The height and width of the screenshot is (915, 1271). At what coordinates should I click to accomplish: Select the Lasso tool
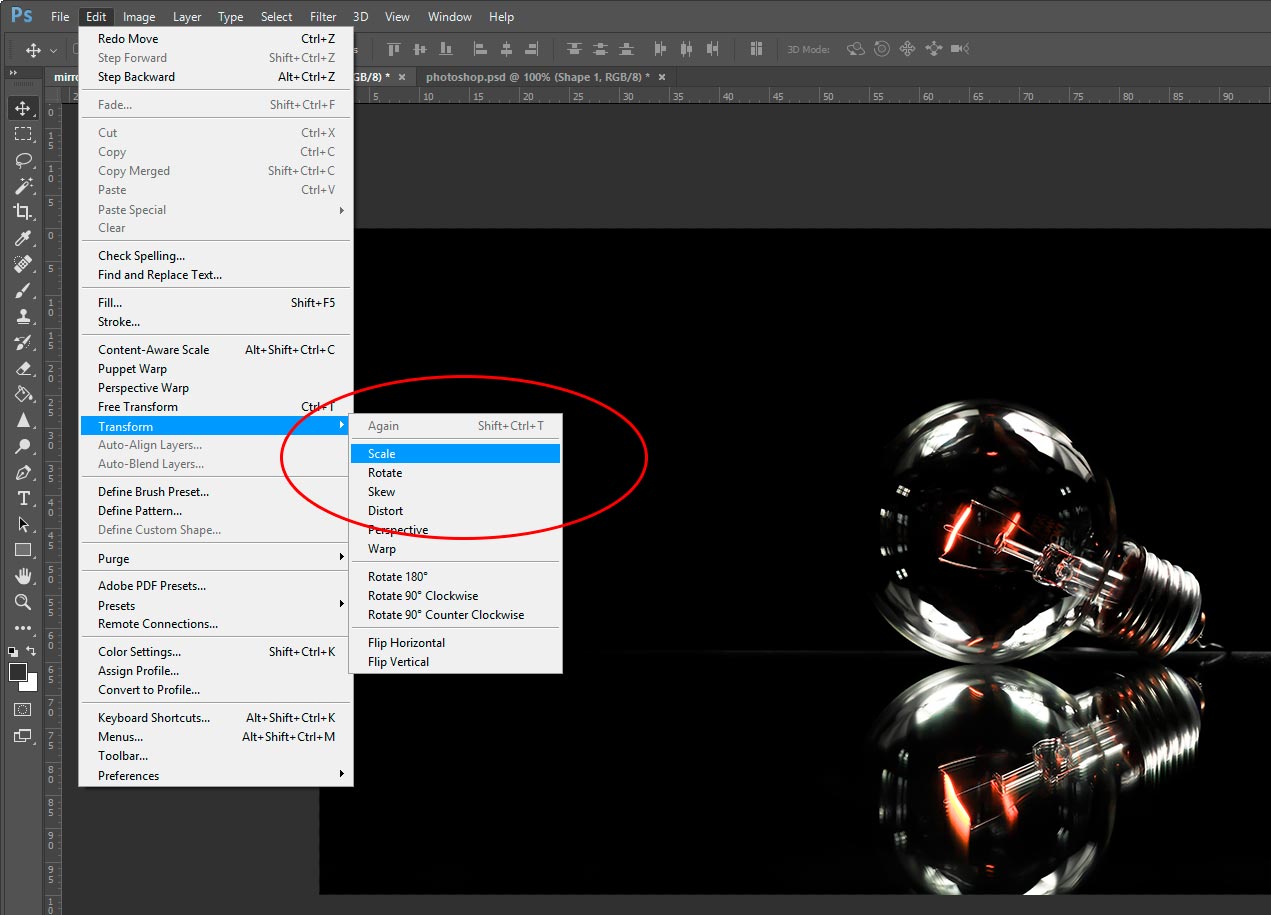pos(23,160)
